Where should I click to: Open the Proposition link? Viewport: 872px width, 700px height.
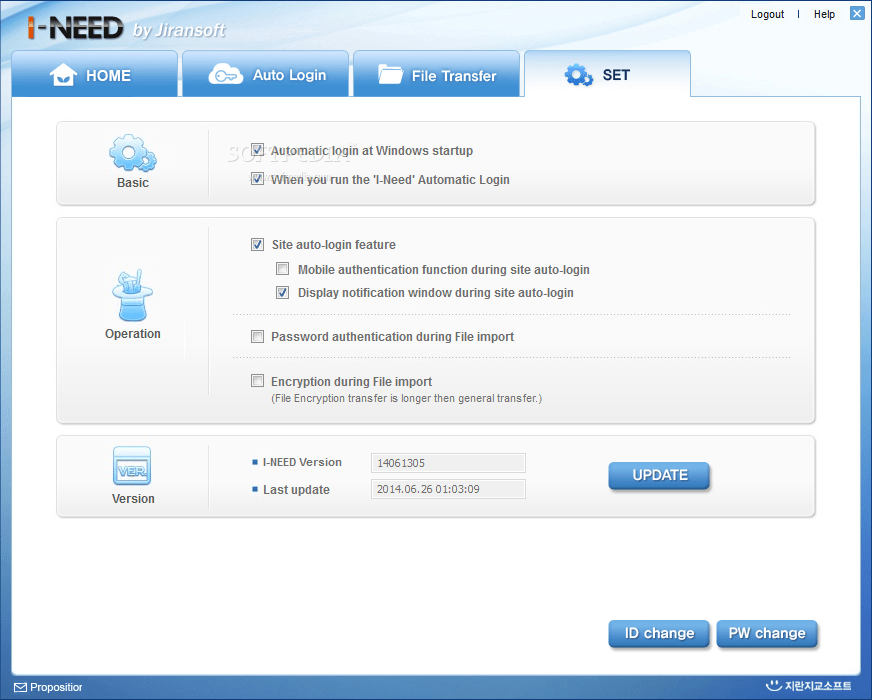point(56,687)
